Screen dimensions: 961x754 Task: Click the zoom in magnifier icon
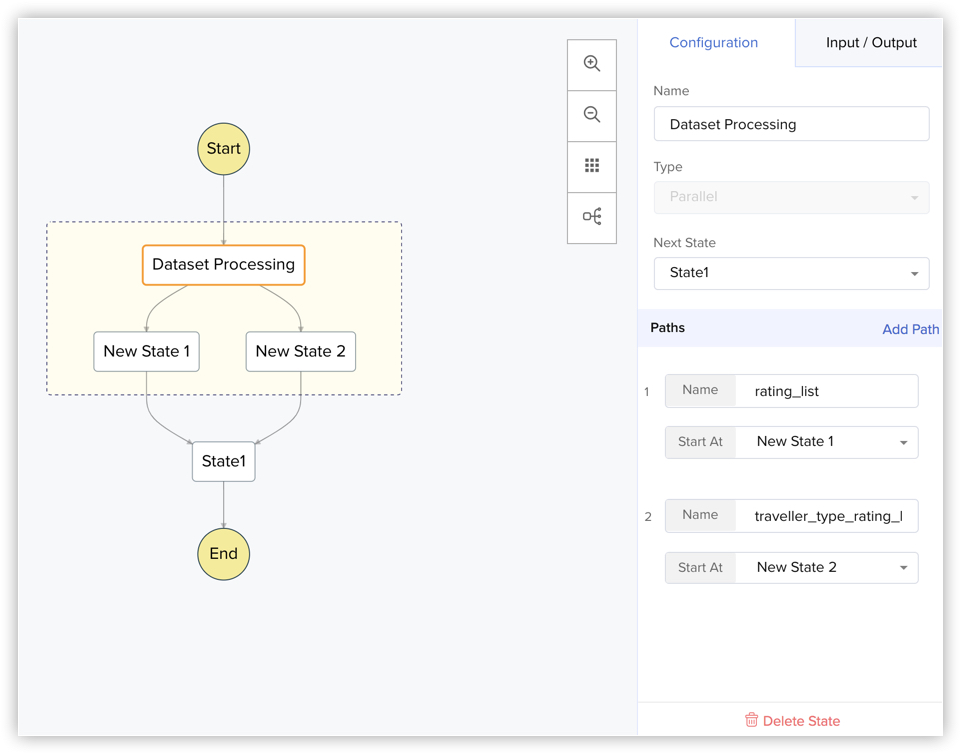click(x=592, y=64)
